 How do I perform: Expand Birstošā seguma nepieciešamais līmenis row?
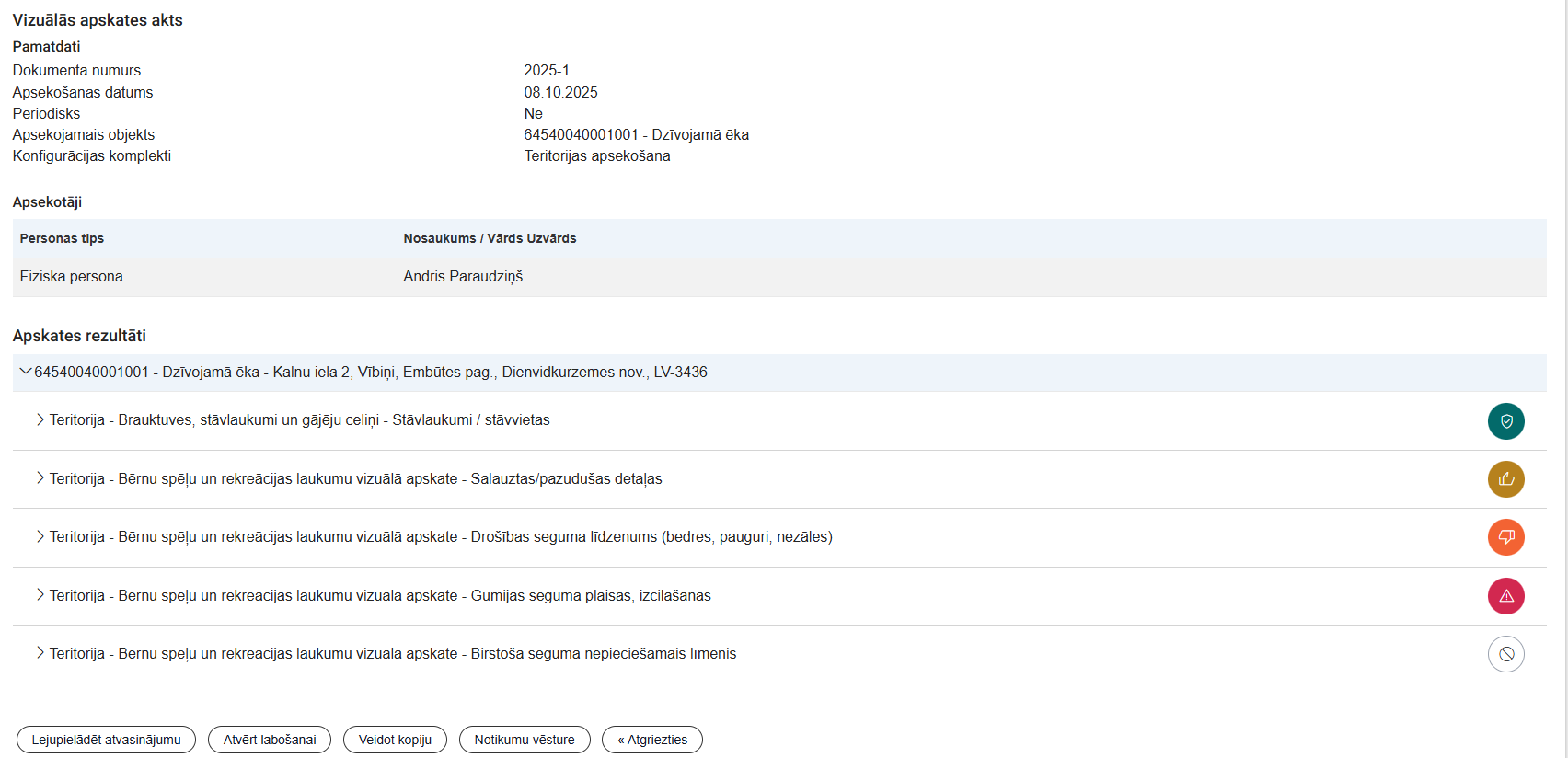click(x=40, y=653)
